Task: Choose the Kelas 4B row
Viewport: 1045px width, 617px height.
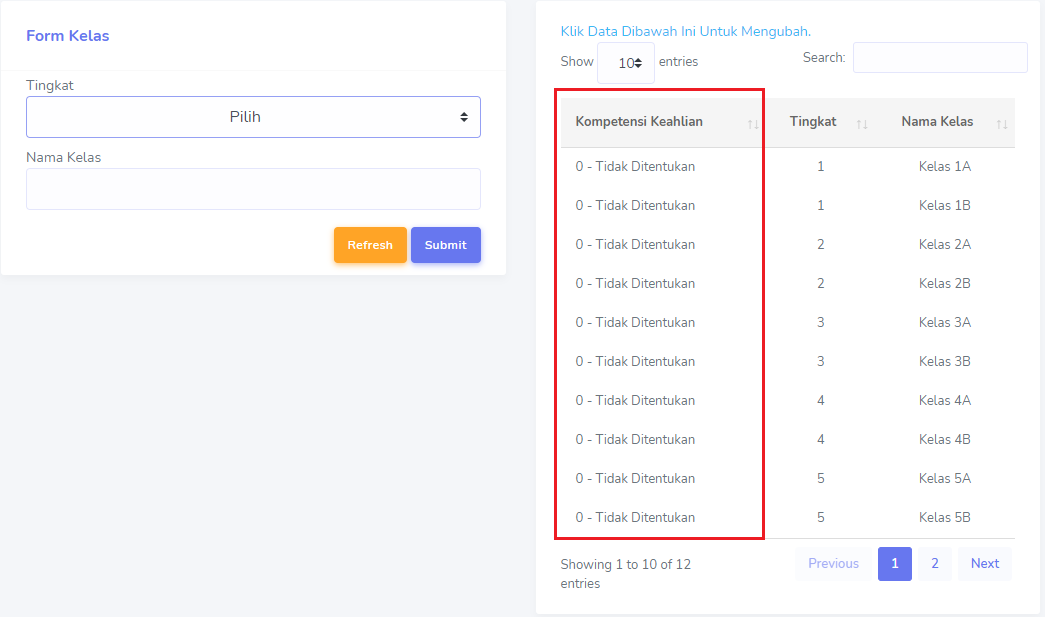Action: (x=944, y=440)
